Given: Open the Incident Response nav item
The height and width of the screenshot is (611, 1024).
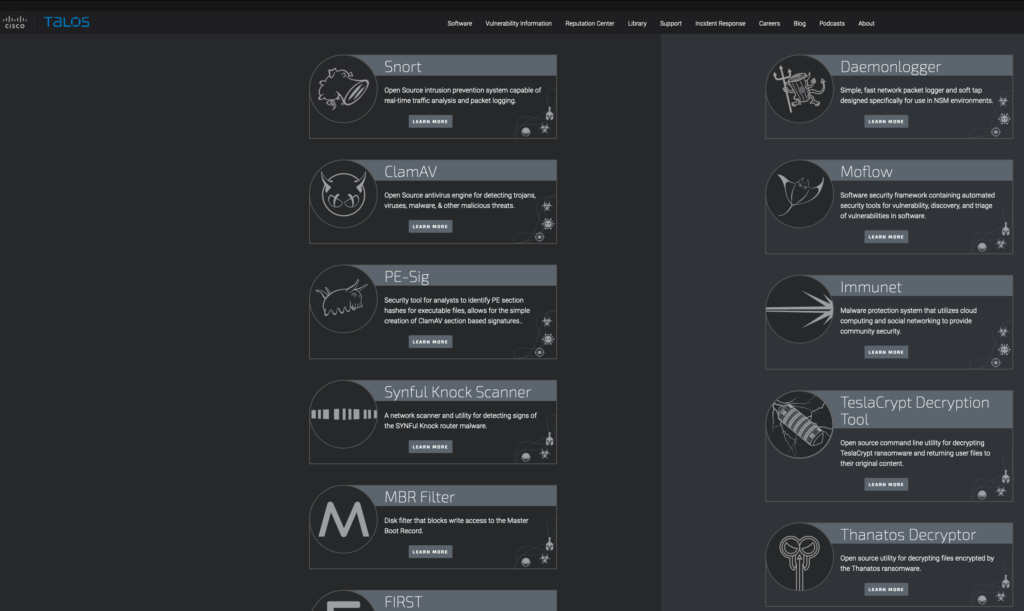Looking at the screenshot, I should (720, 23).
